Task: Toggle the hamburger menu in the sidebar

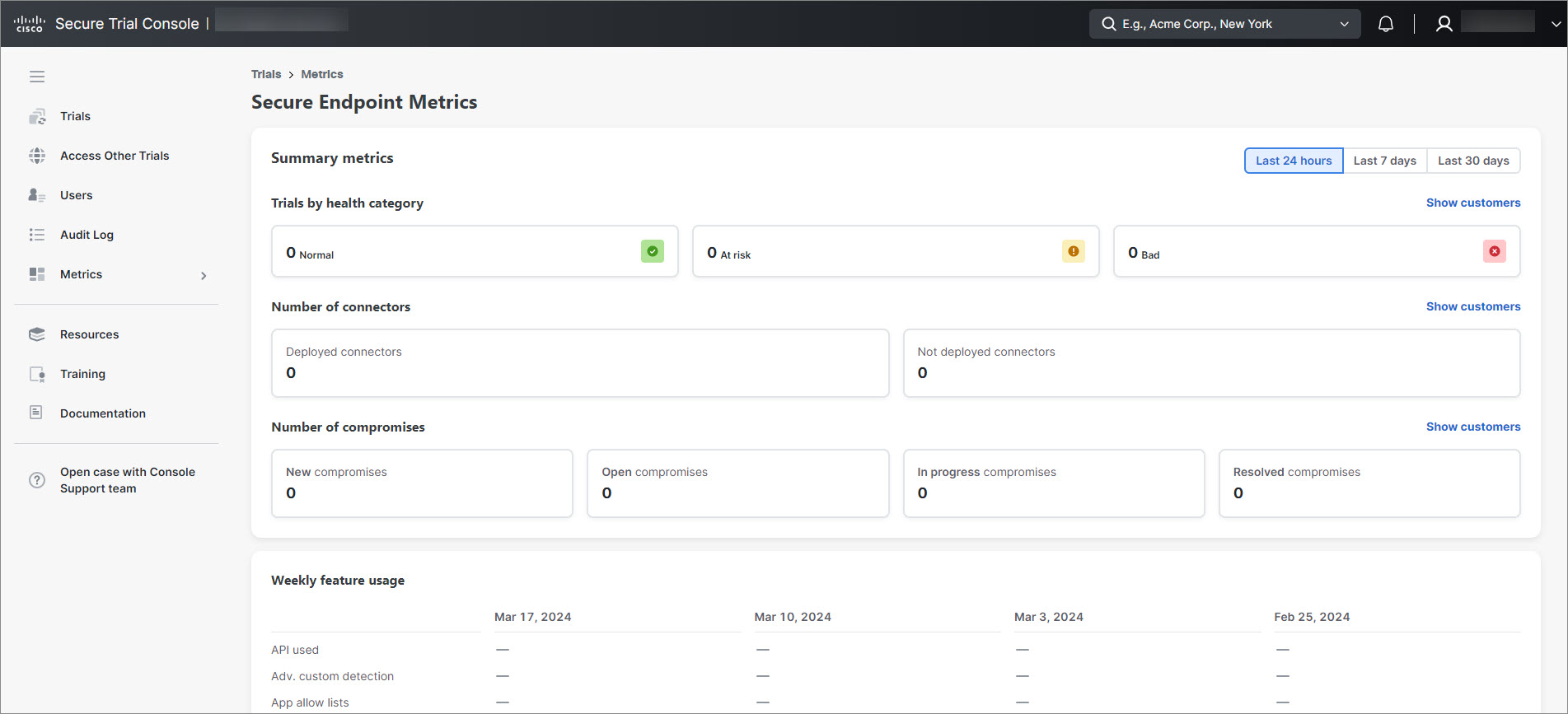Action: (37, 77)
